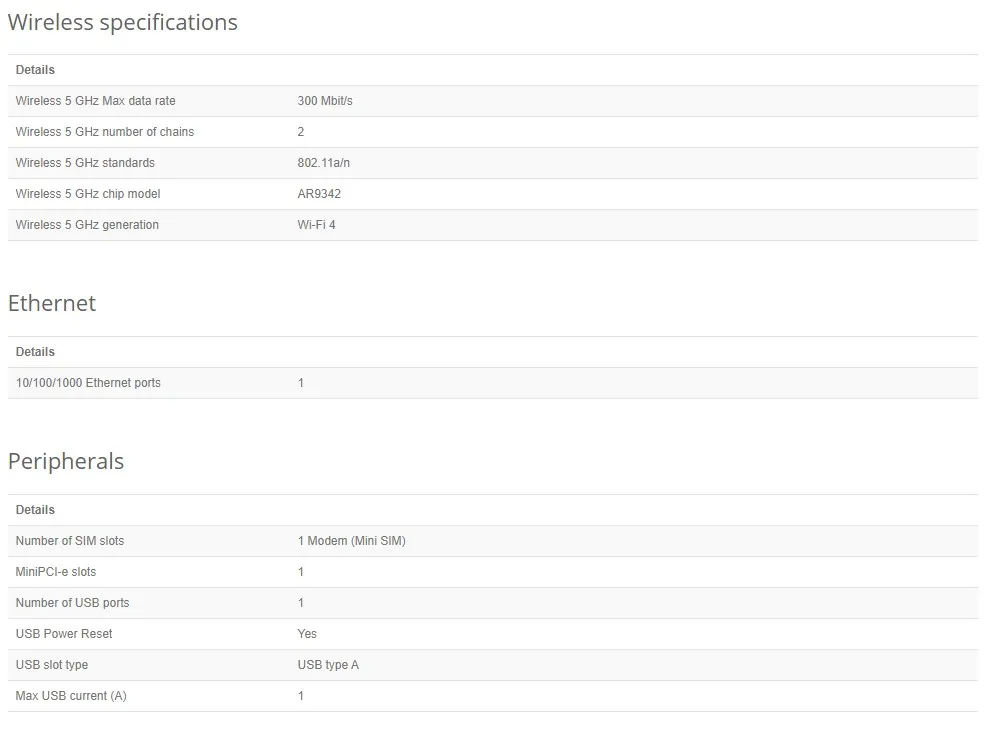The height and width of the screenshot is (748, 986).
Task: Click the USB Power Reset label
Action: tap(64, 634)
